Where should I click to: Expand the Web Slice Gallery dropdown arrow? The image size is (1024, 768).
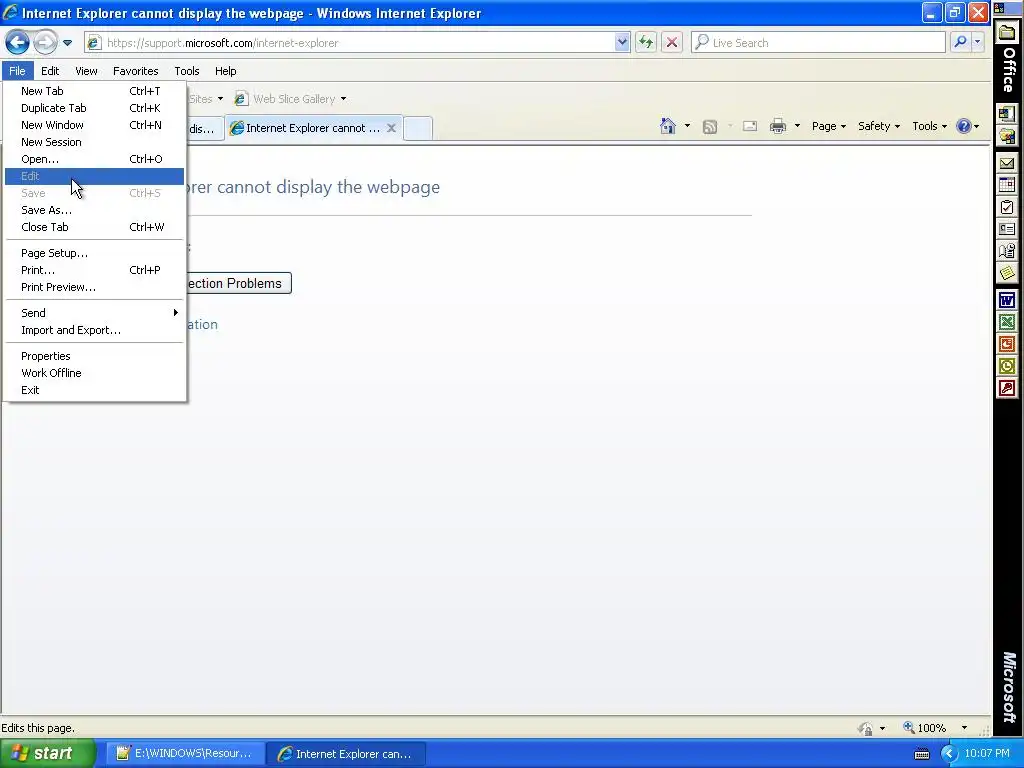point(344,99)
